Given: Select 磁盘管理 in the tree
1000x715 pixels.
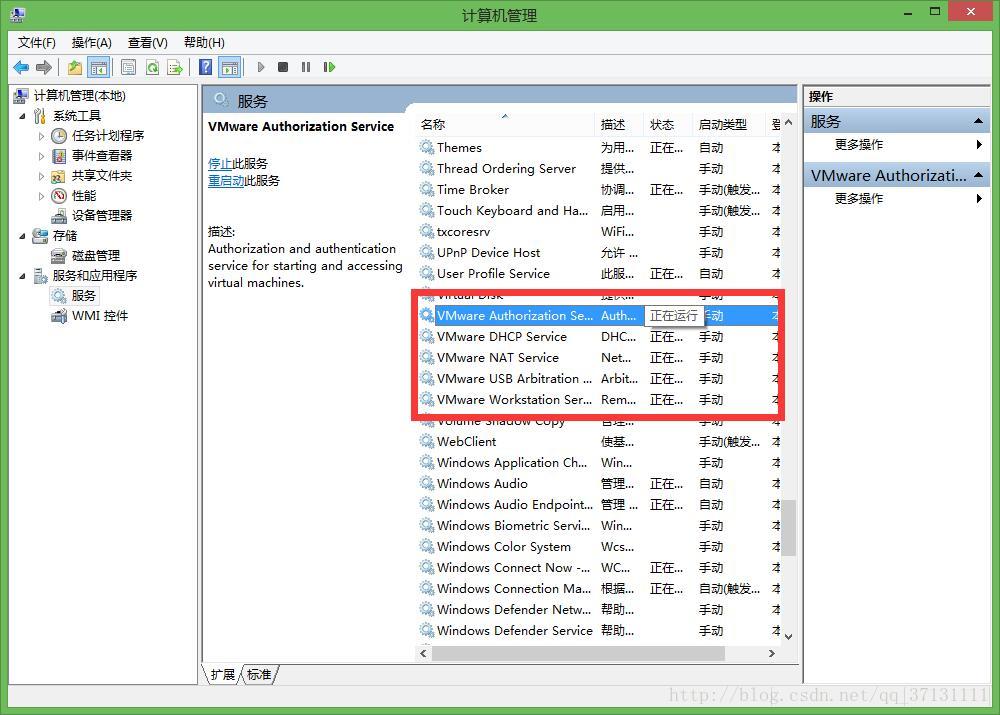Looking at the screenshot, I should [x=96, y=256].
